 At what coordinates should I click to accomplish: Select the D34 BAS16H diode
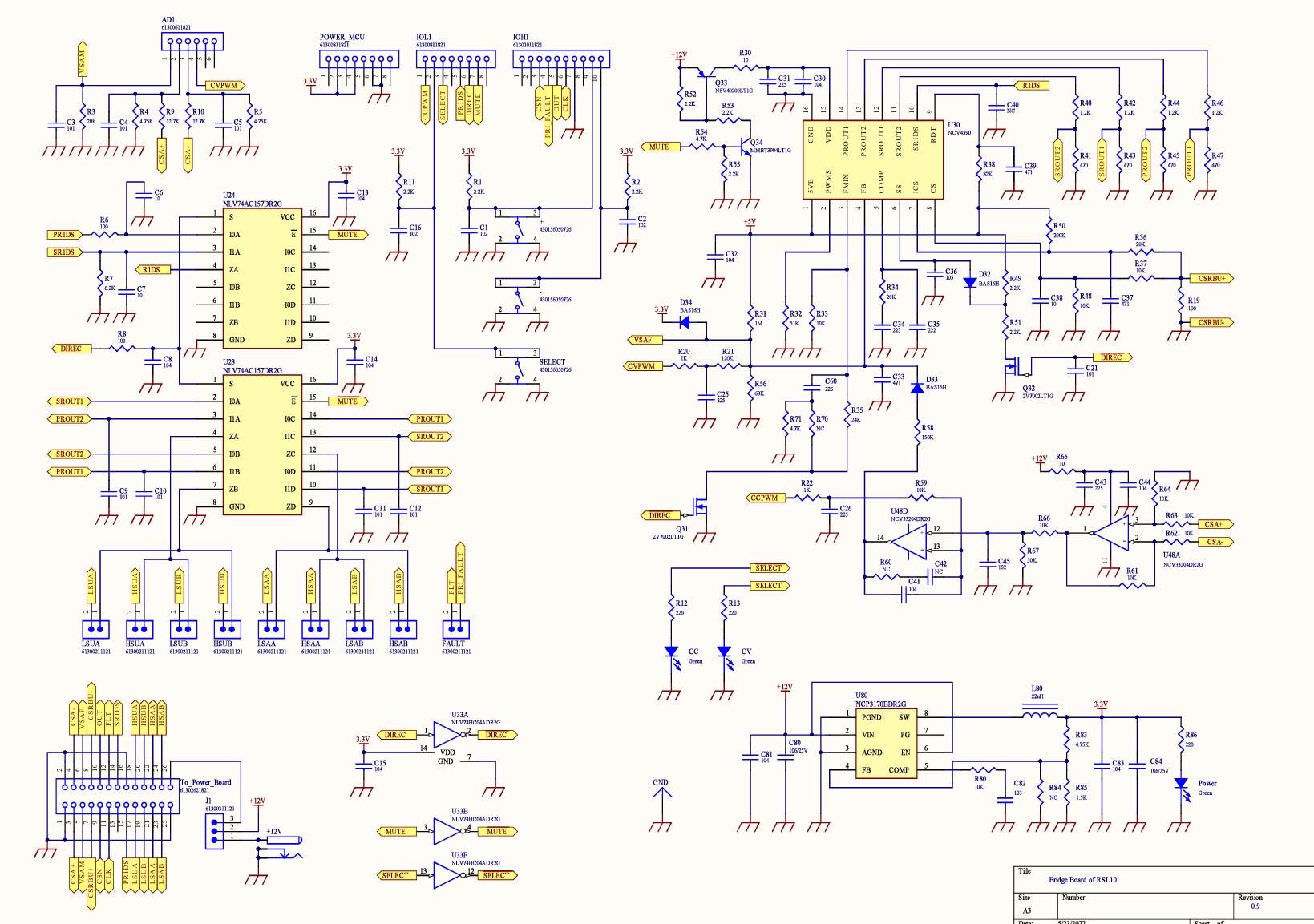[x=685, y=322]
